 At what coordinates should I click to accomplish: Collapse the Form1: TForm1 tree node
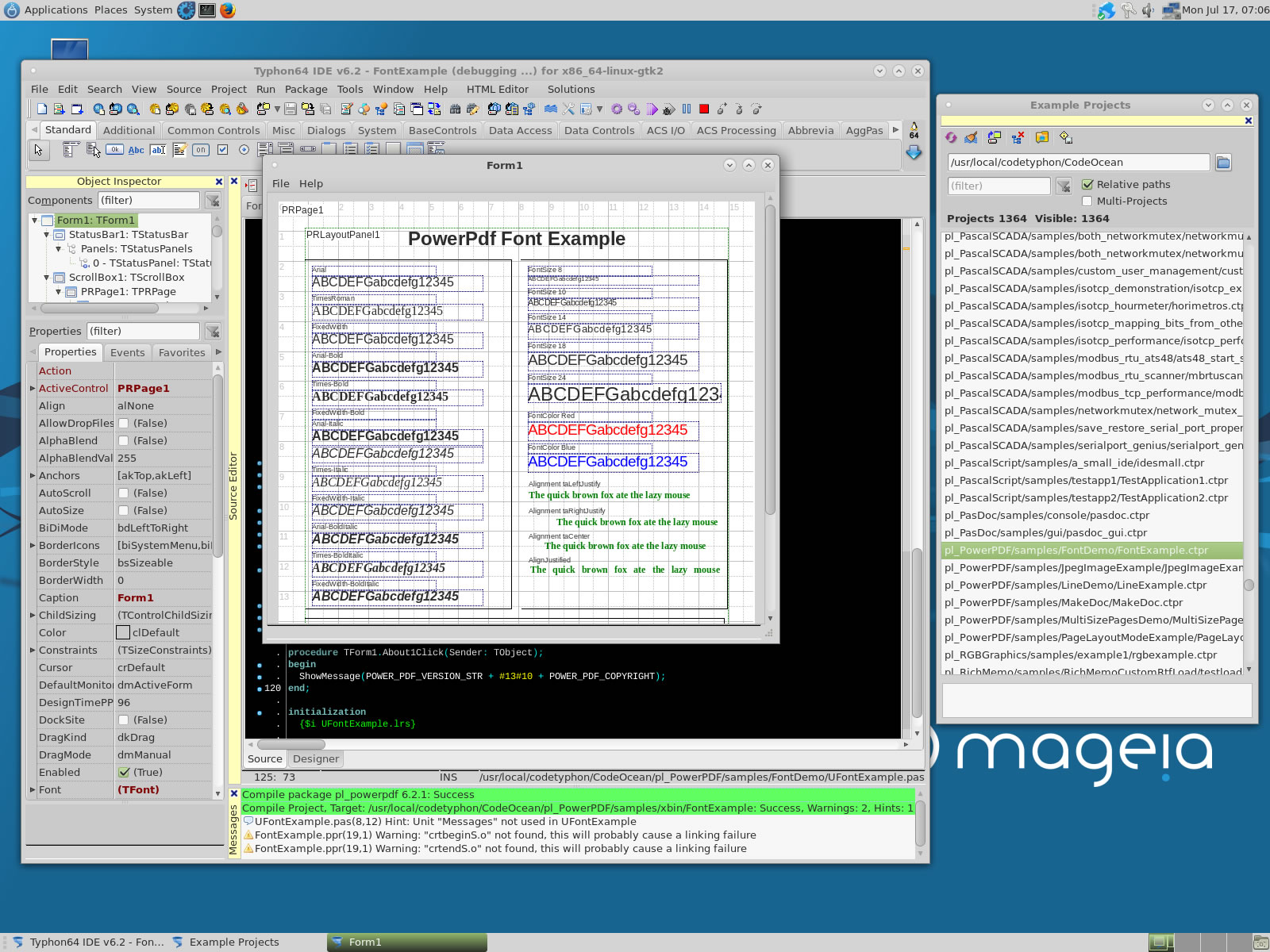[x=34, y=220]
